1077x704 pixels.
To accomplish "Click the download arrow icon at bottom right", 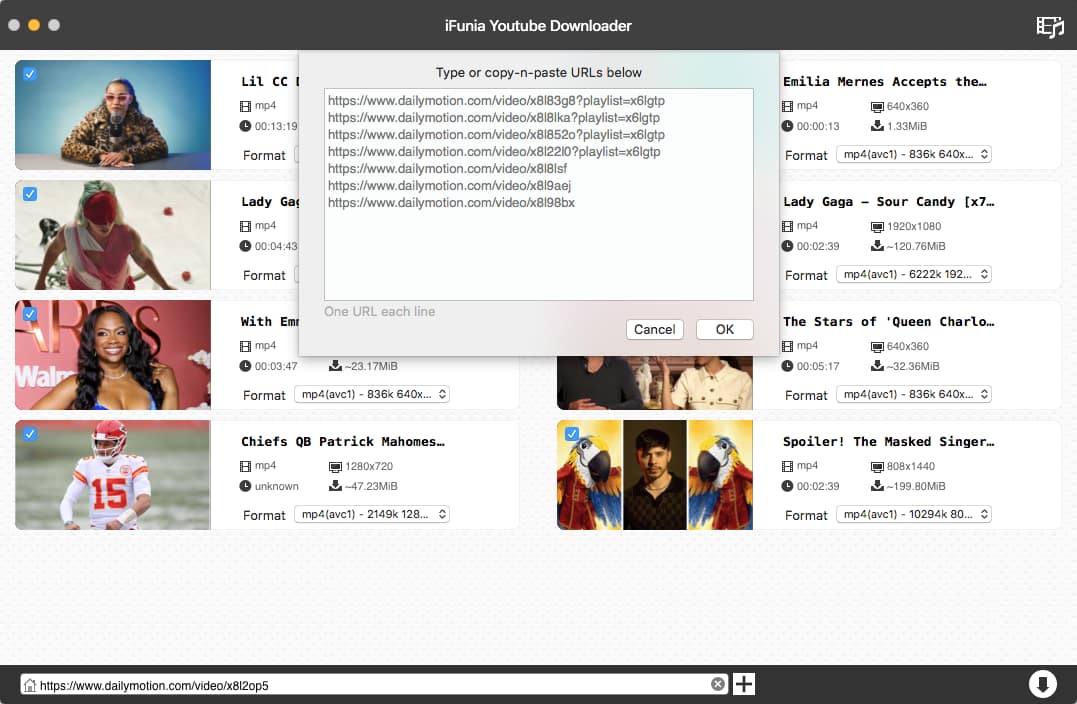I will point(1042,685).
